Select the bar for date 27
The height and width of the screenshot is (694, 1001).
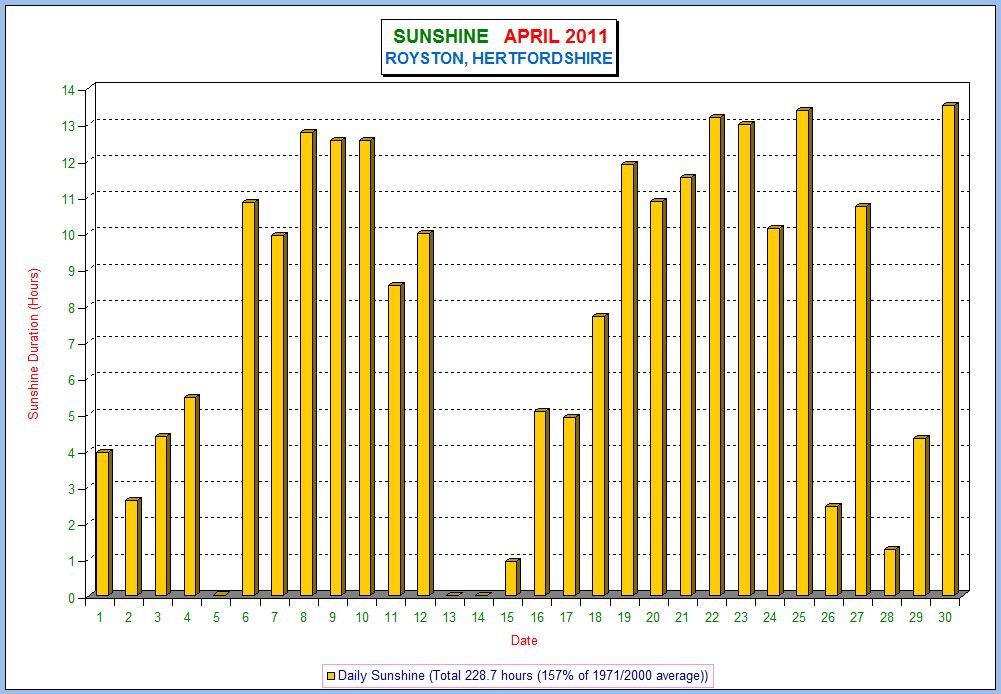[x=862, y=400]
